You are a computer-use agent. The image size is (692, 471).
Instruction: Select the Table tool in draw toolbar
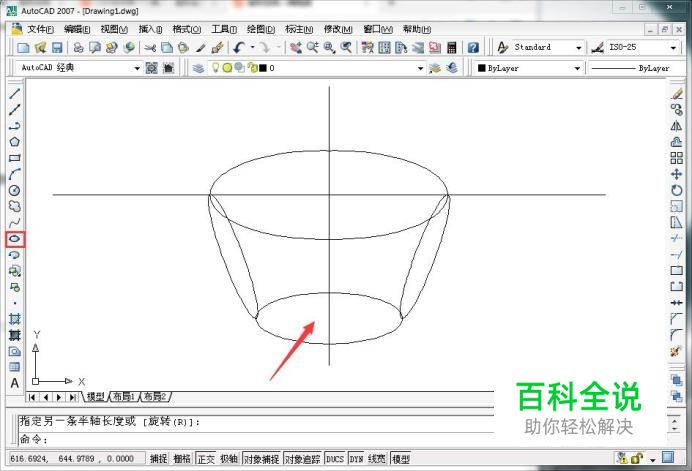point(15,367)
